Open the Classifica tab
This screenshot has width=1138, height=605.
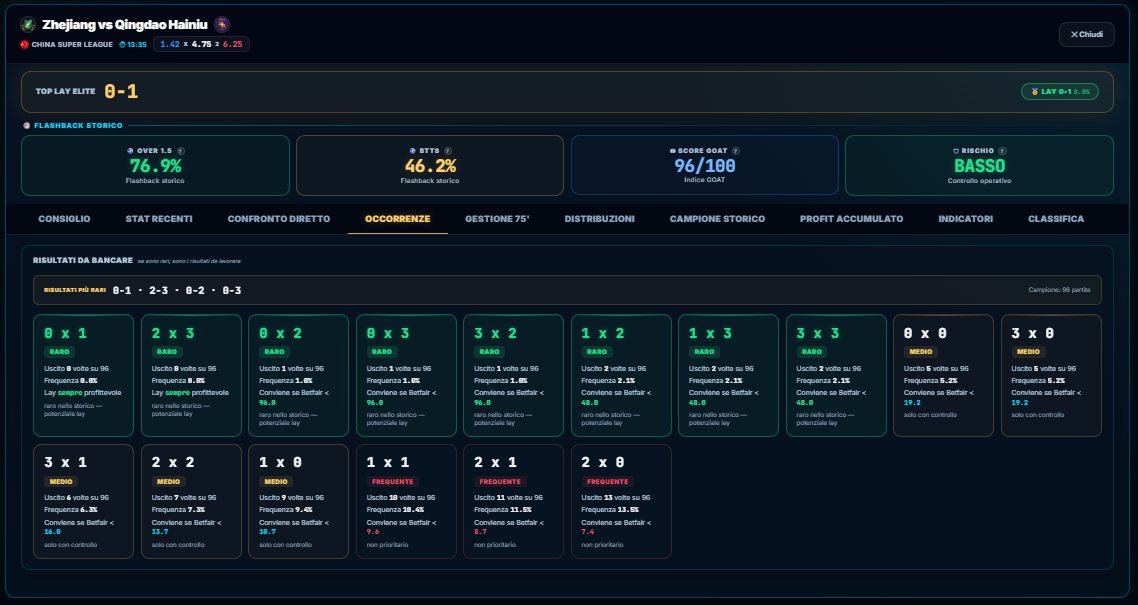point(1056,218)
